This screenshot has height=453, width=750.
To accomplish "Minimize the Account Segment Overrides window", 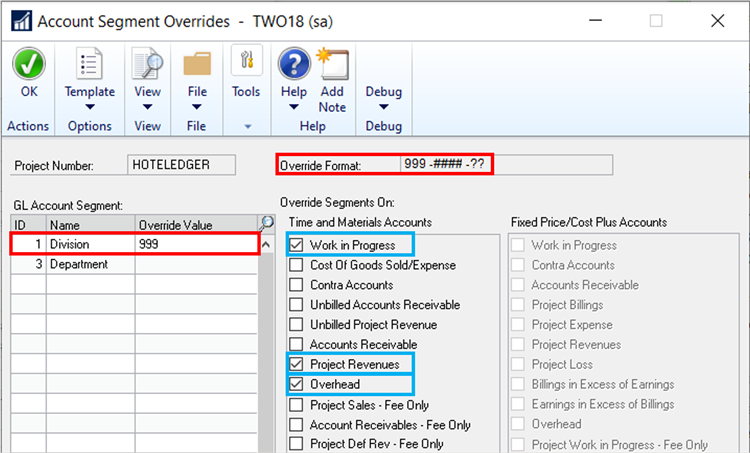I will (x=596, y=21).
